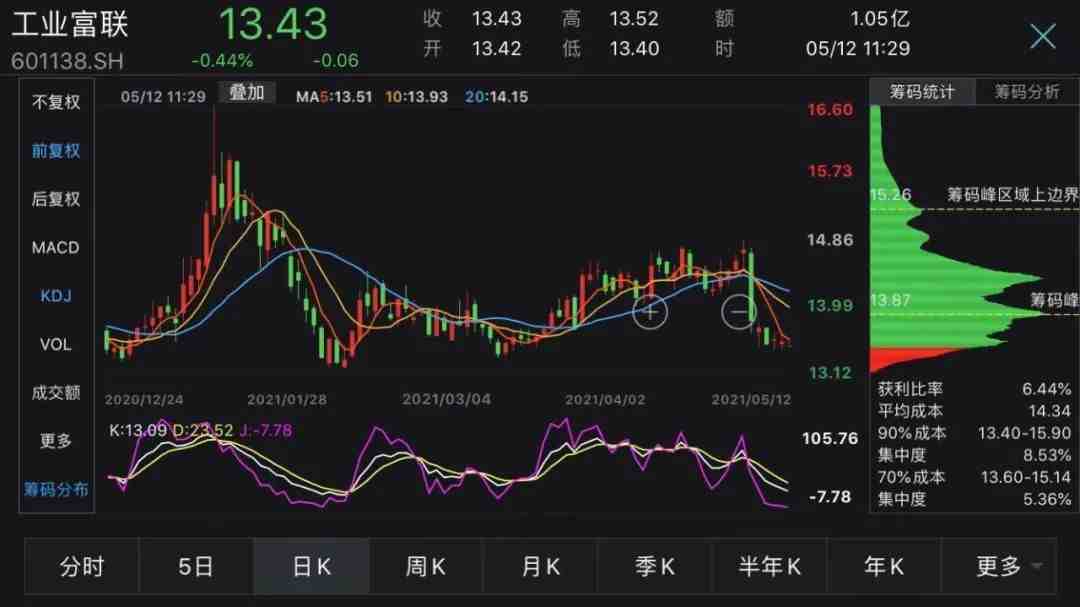Select 前复权 price adjustment mode
The height and width of the screenshot is (607, 1080).
coord(56,151)
